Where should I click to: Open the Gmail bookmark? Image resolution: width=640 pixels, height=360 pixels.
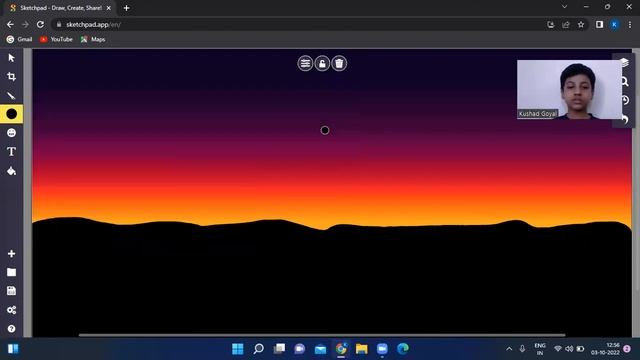tap(20, 39)
